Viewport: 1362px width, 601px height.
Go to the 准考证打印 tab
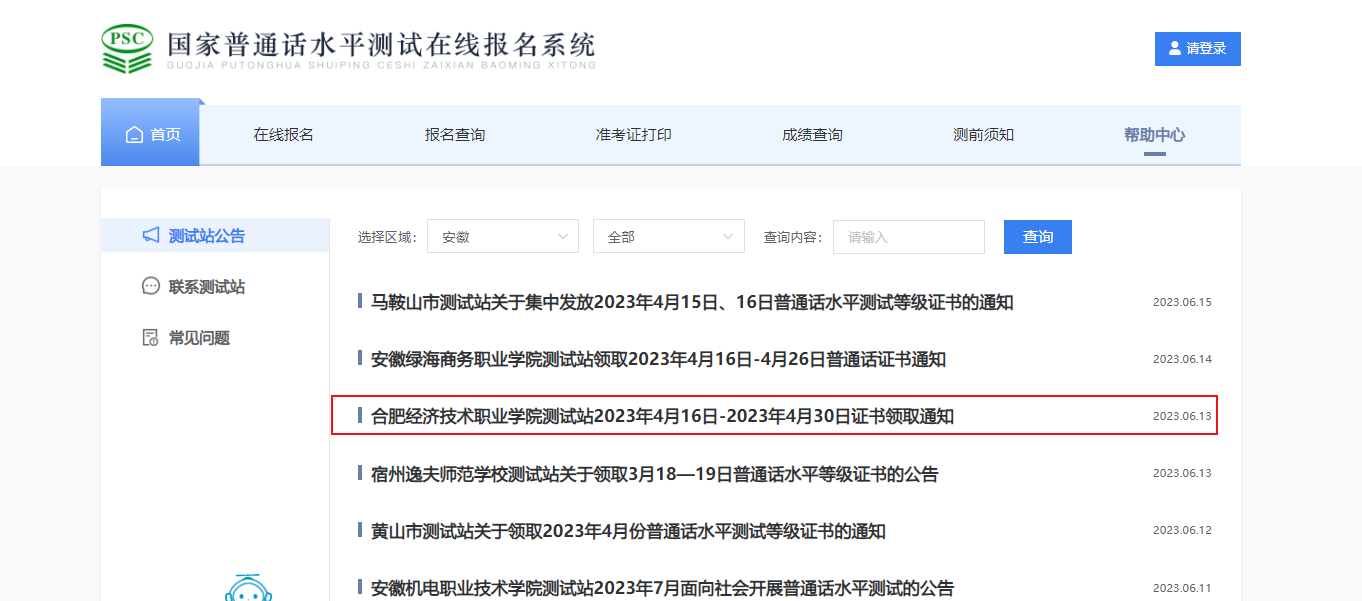[x=634, y=135]
